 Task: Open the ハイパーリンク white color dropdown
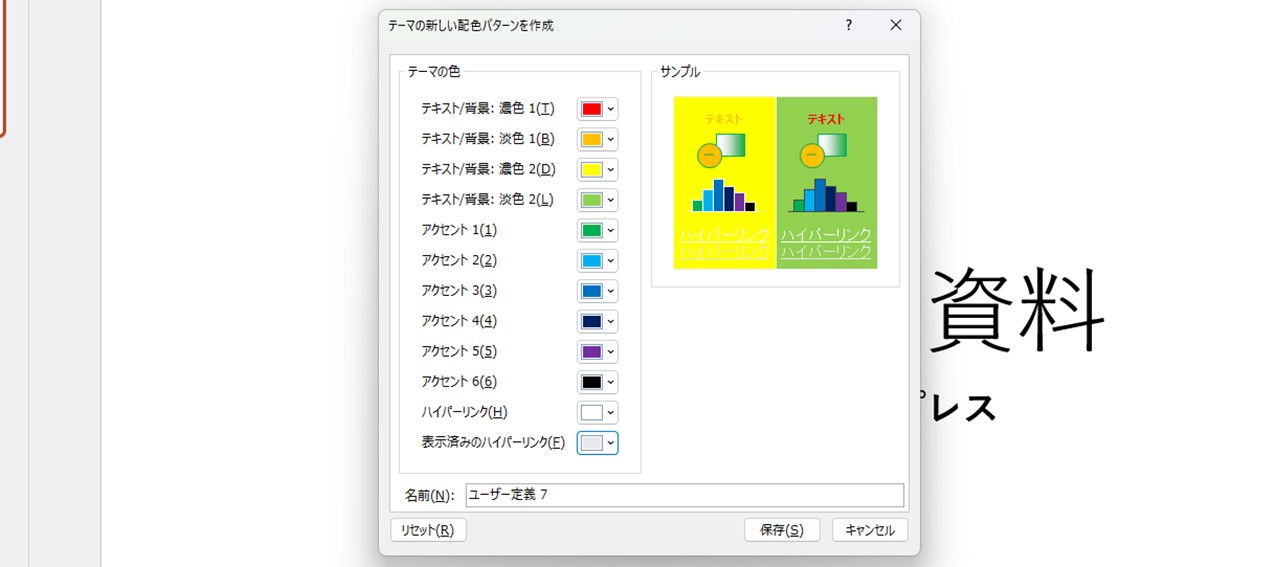pos(597,412)
